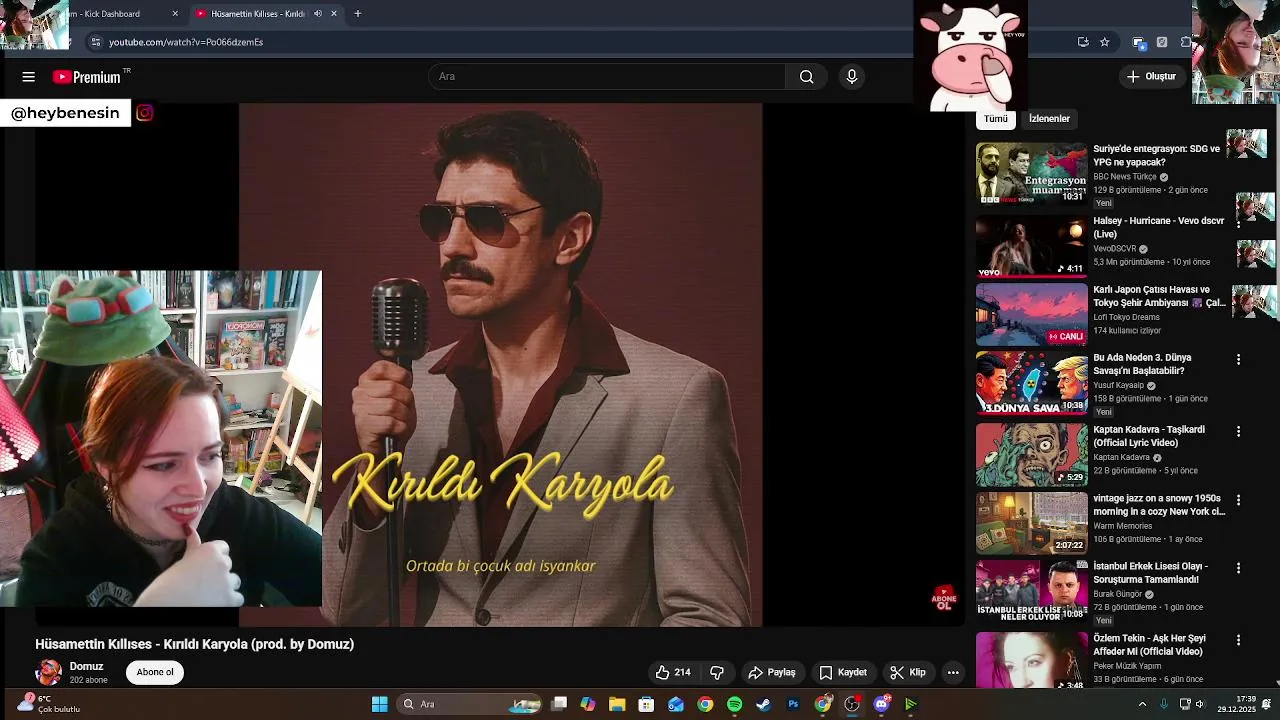Open Instagram icon next to @heybenesin
Screen dimensions: 1280x720
145,113
